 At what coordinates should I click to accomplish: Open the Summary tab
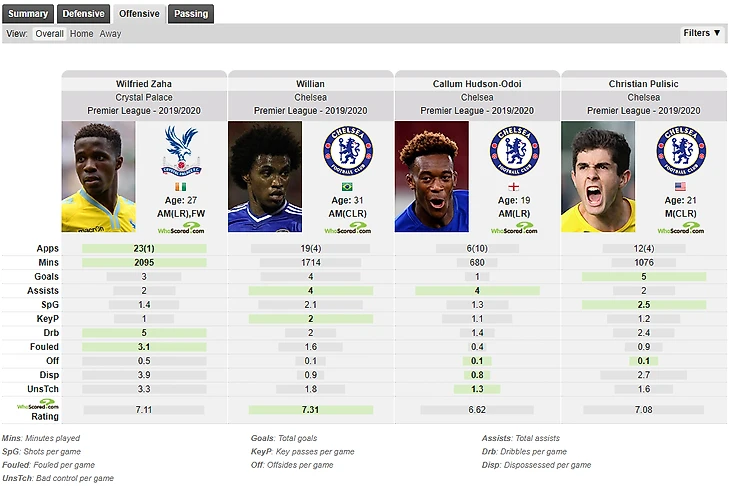tap(28, 14)
